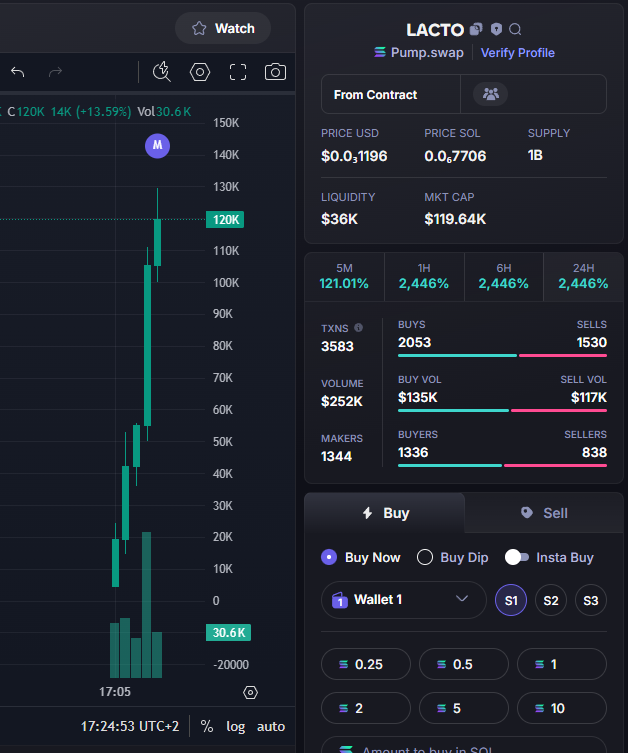Open the quick search lightning icon

[x=162, y=72]
